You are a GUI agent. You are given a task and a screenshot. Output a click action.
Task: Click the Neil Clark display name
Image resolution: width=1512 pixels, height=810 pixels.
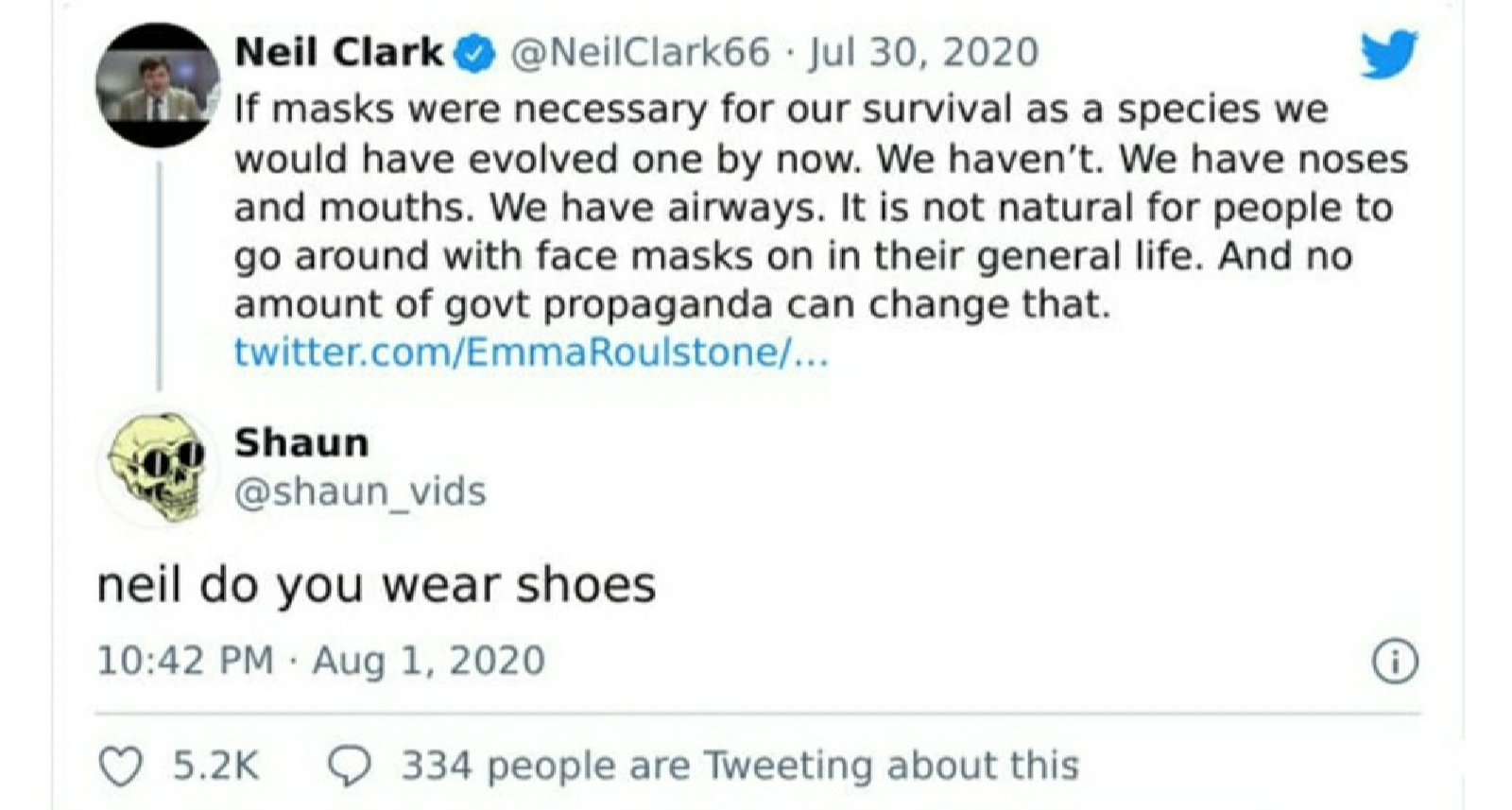pos(339,52)
